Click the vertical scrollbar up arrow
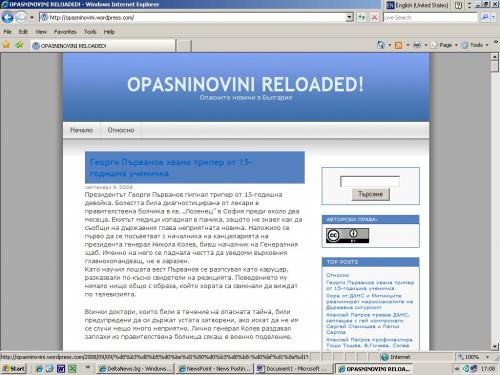The image size is (500, 375). pyautogui.click(x=495, y=57)
